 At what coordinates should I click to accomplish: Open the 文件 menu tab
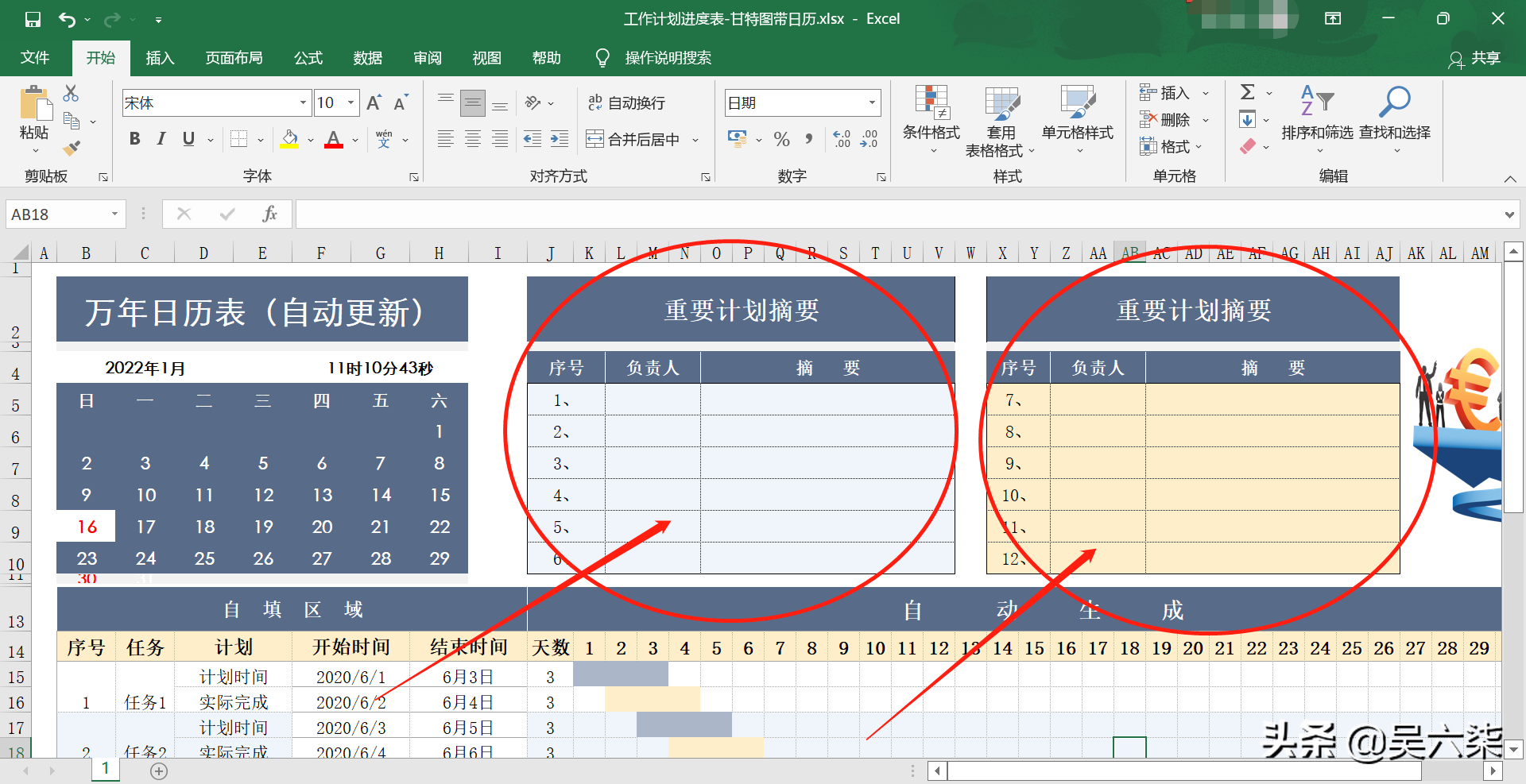tap(35, 57)
